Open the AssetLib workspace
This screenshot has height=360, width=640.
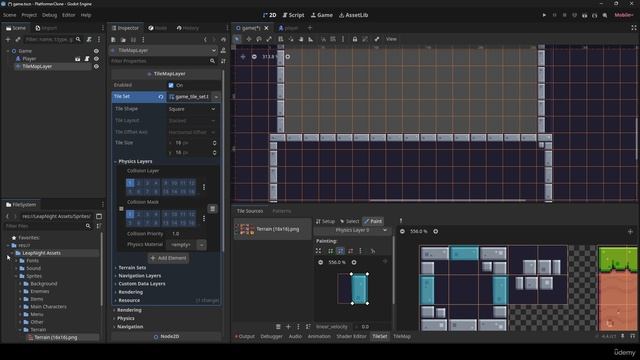point(353,15)
